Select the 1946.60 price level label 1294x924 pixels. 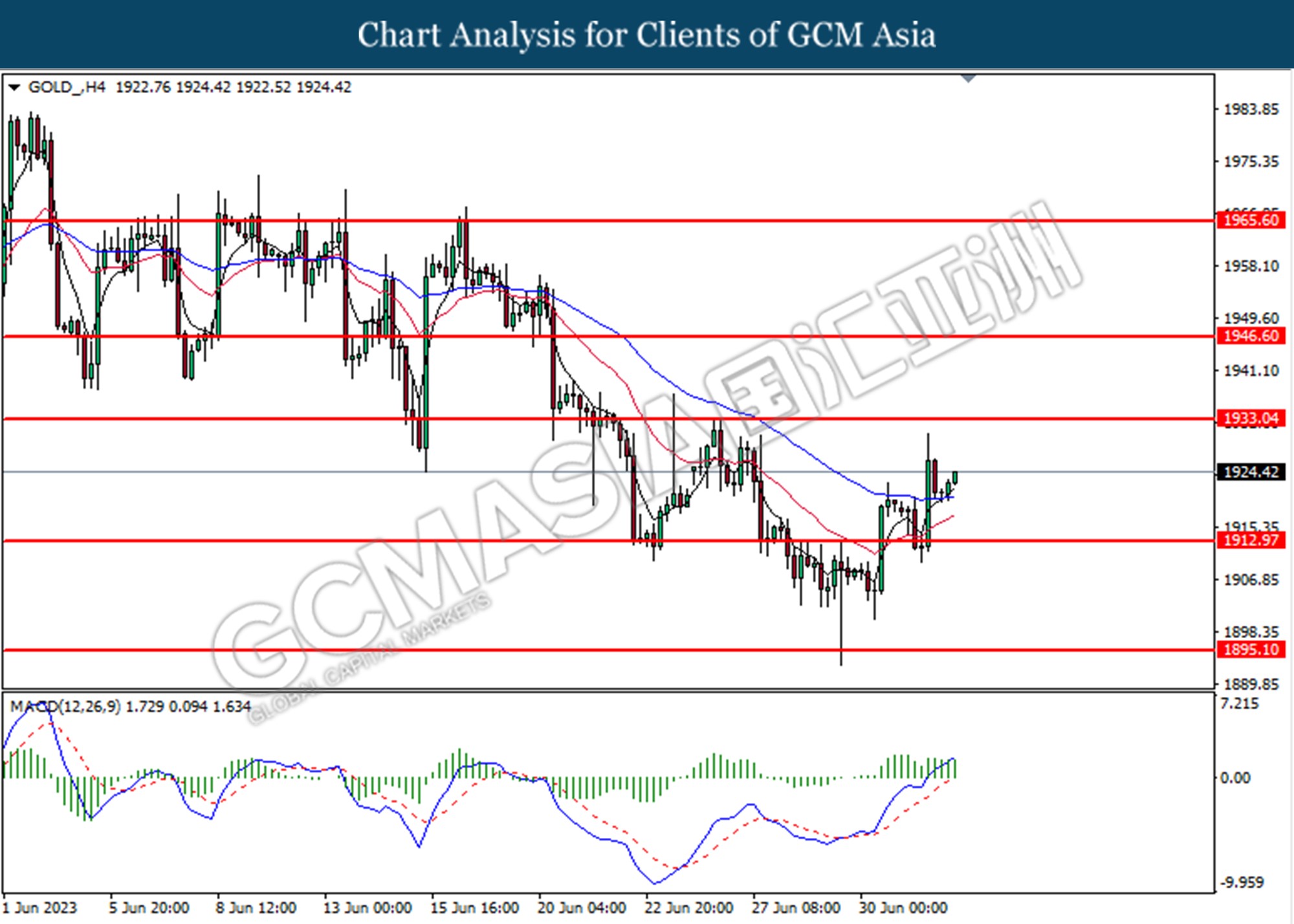coord(1251,336)
